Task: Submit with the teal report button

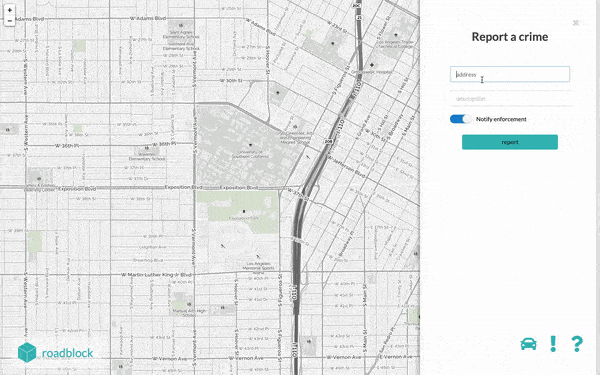Action: coord(510,142)
